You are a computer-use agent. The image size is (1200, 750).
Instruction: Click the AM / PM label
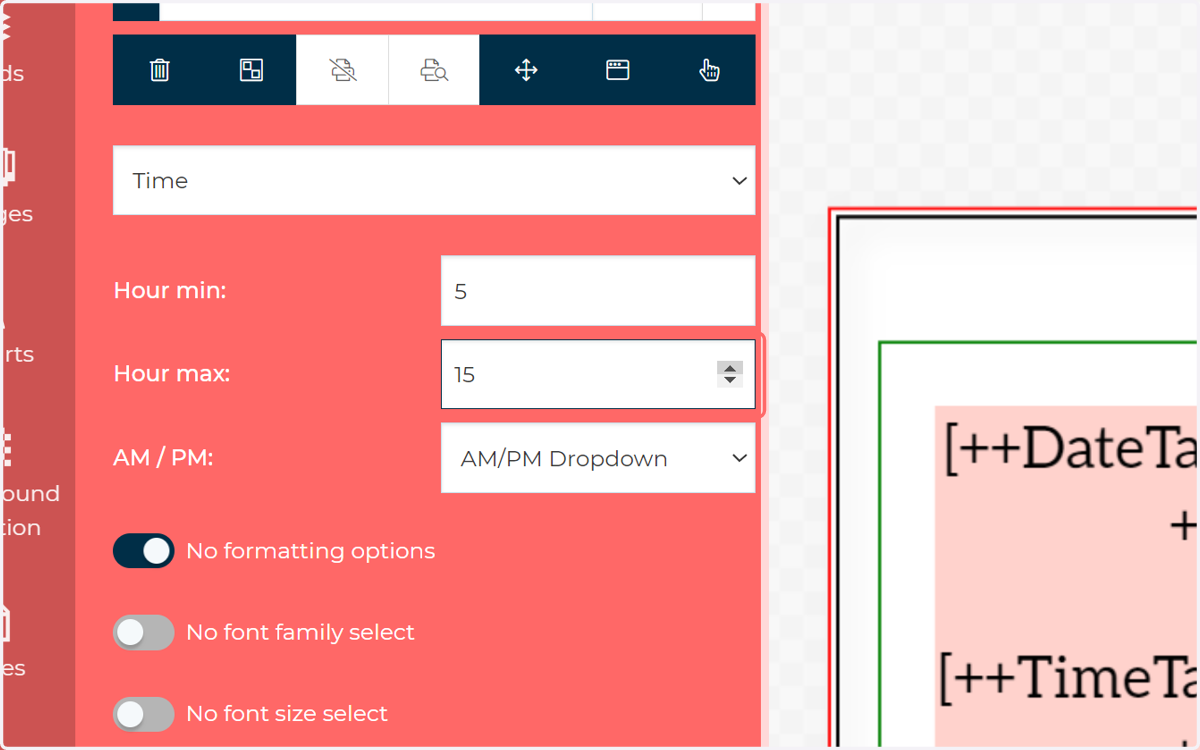click(164, 458)
